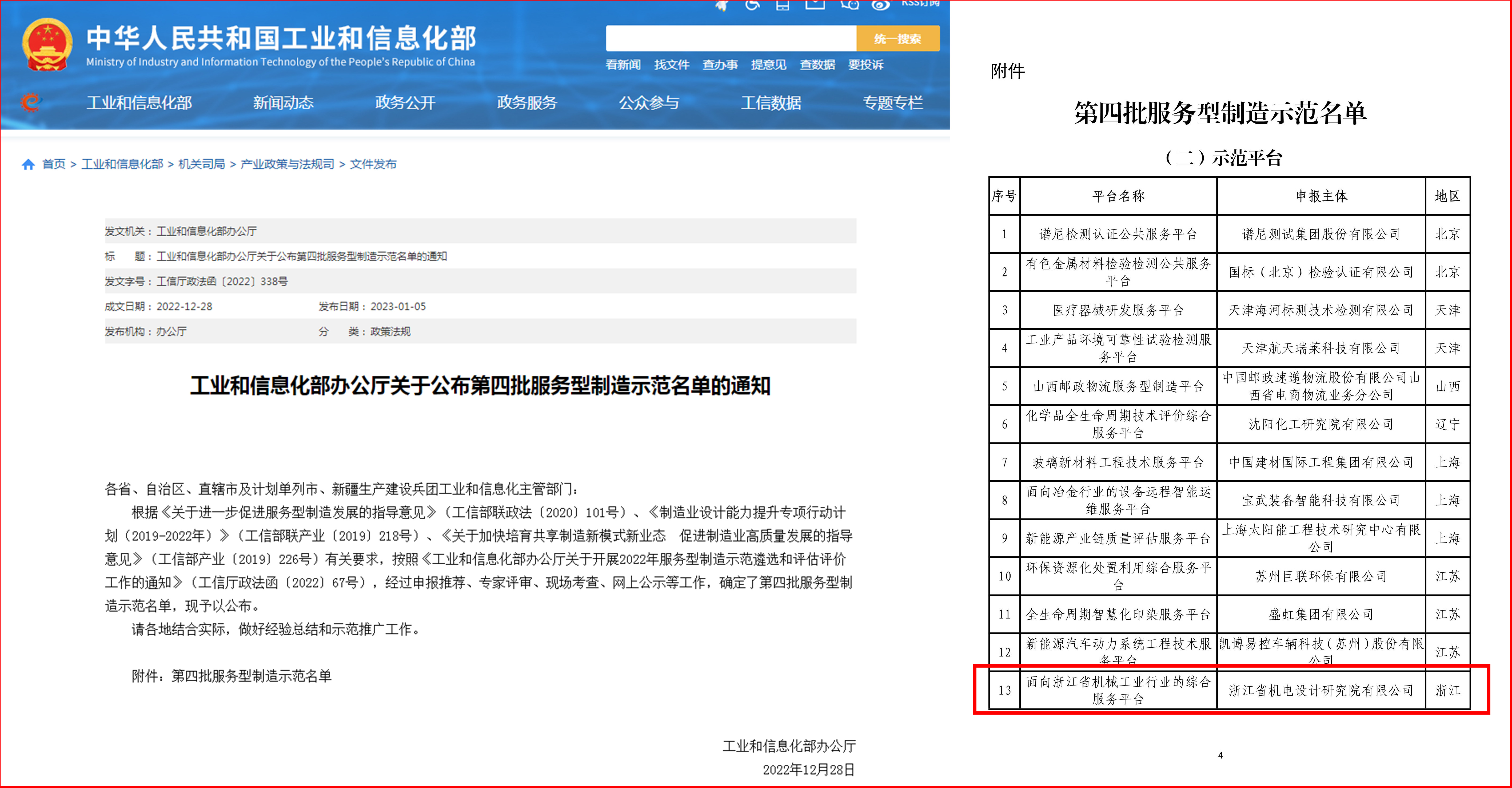1512x788 pixels.
Task: Open the Weibo eye icon in header
Action: (881, 5)
